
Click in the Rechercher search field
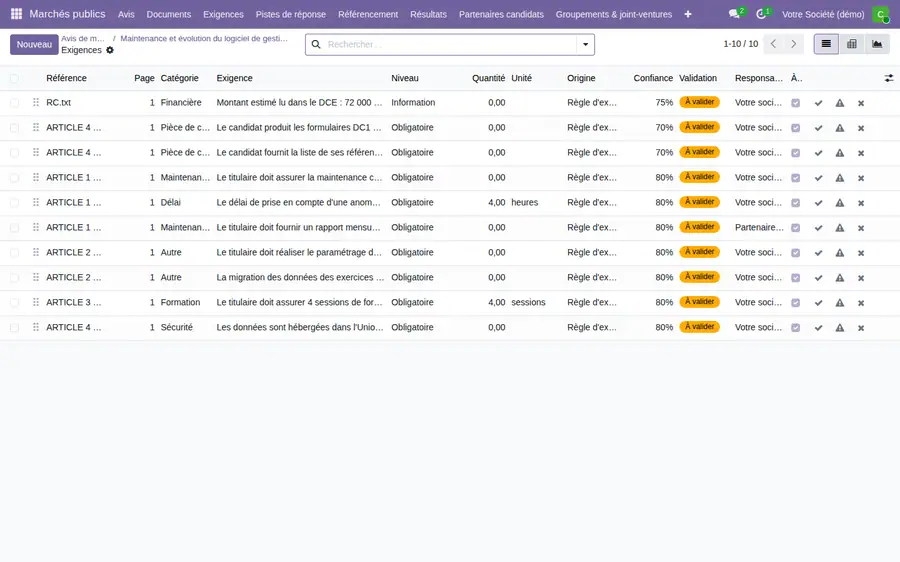tap(451, 44)
